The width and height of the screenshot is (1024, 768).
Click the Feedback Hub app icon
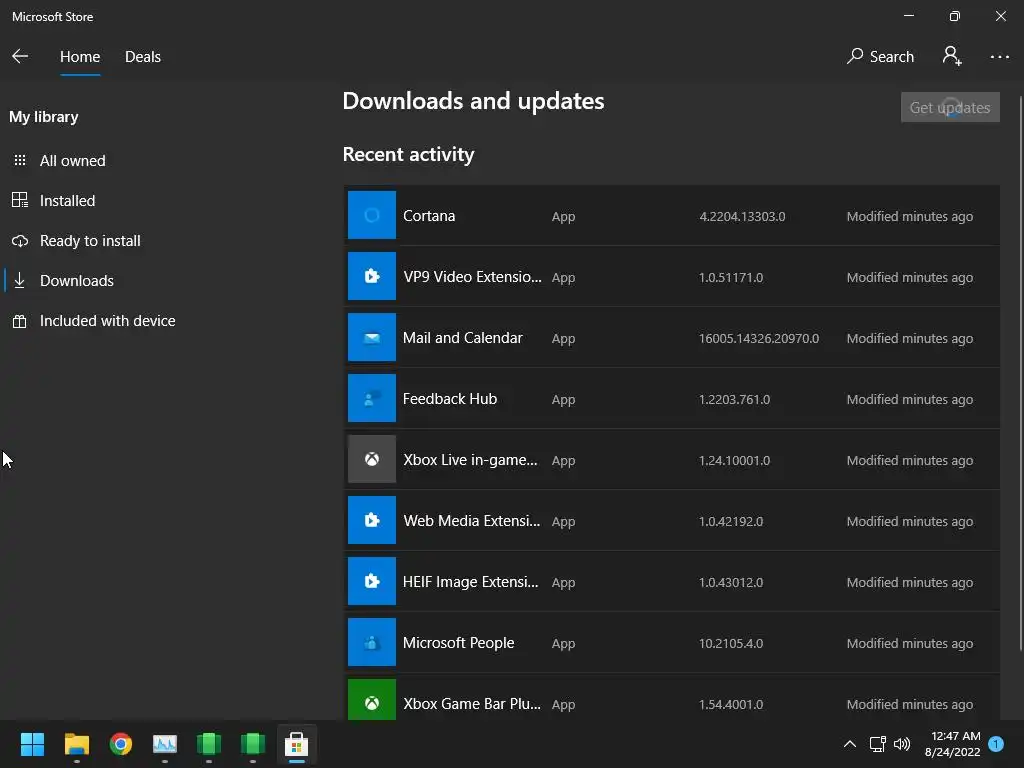point(372,398)
